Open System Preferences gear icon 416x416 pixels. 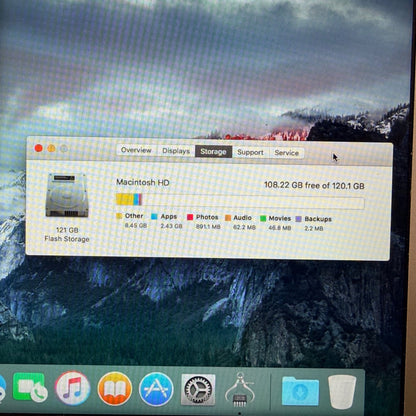click(x=198, y=390)
